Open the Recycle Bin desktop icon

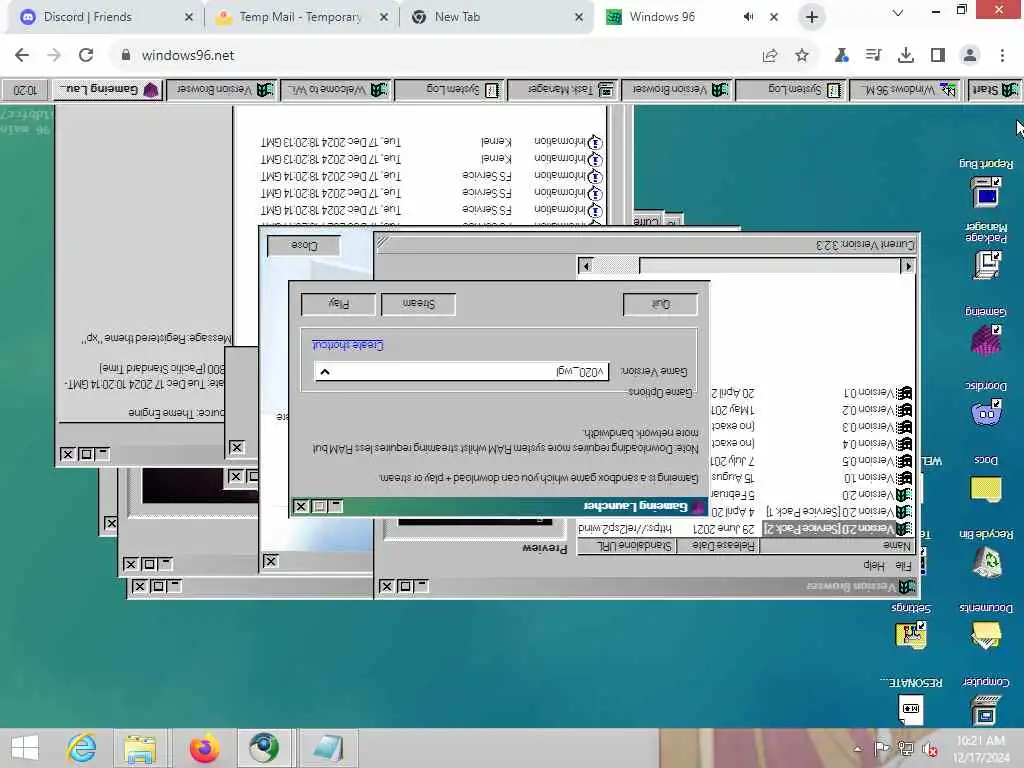985,562
